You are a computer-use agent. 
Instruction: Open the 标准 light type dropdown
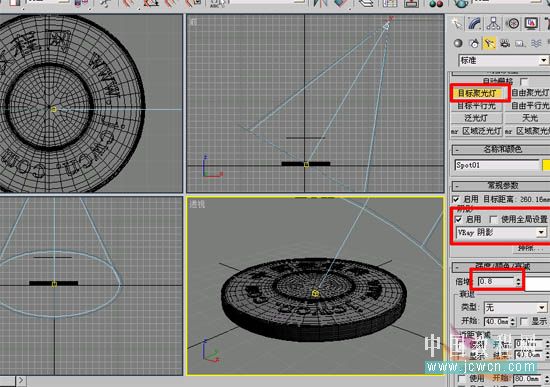click(503, 61)
